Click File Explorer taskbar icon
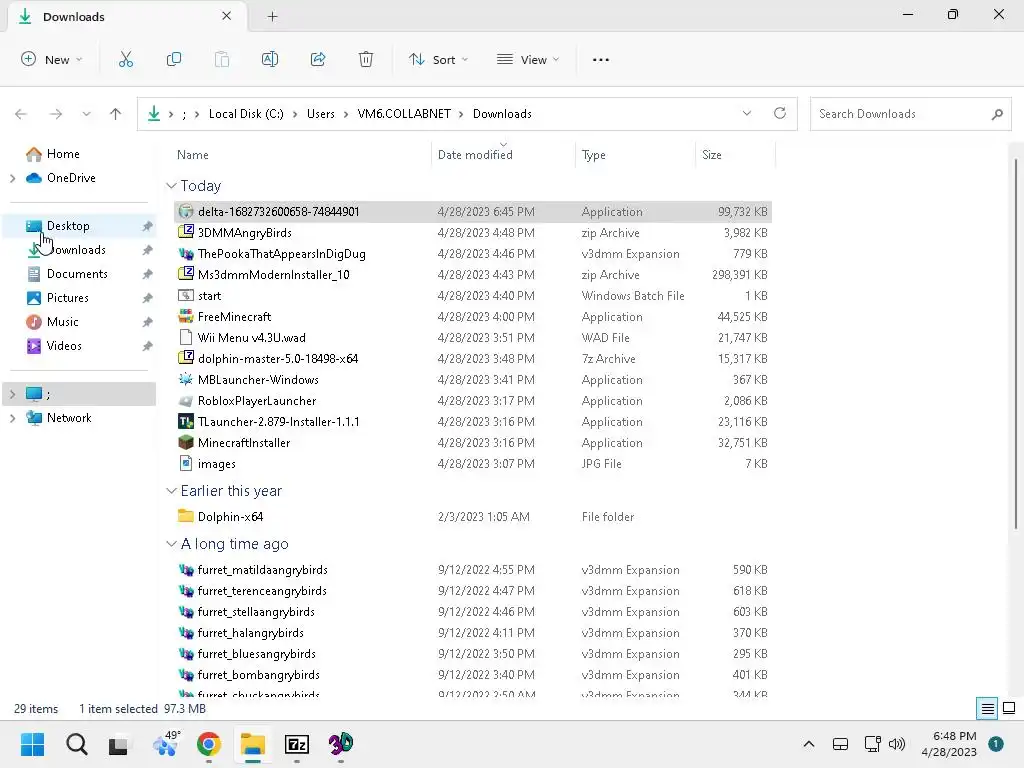 [x=253, y=744]
